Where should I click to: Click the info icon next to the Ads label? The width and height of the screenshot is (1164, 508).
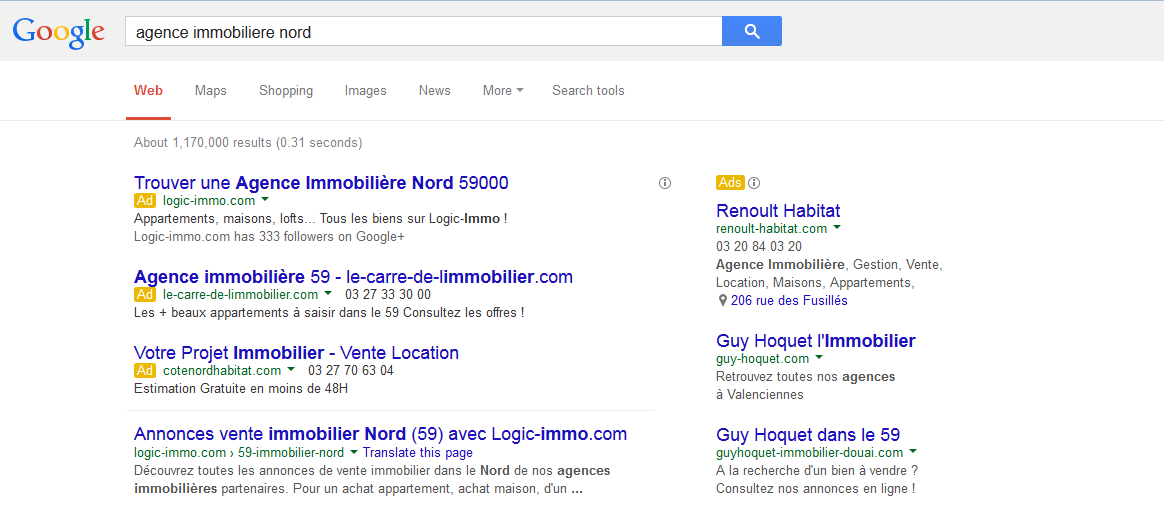(x=754, y=183)
